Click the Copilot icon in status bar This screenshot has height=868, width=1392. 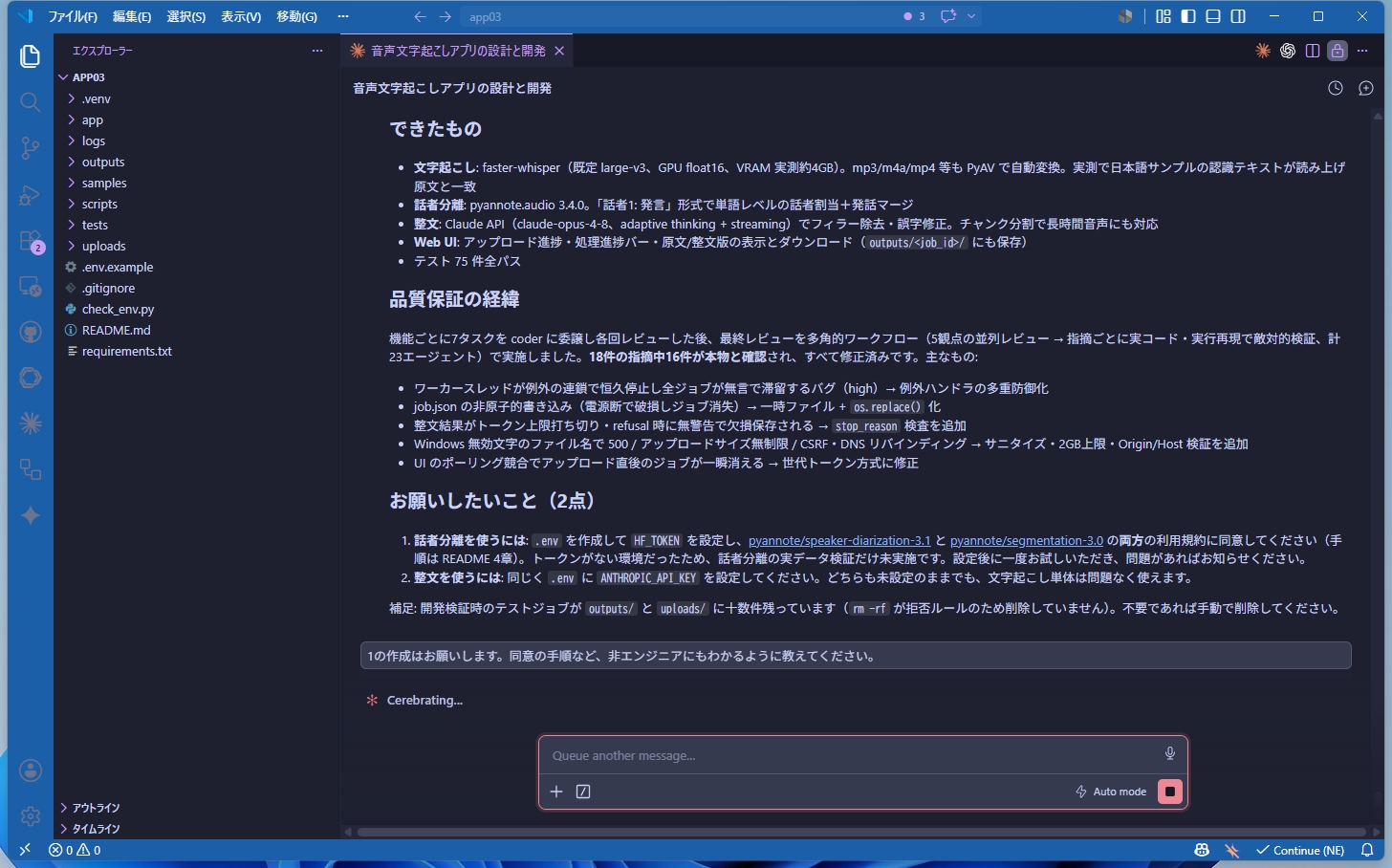coord(1202,850)
